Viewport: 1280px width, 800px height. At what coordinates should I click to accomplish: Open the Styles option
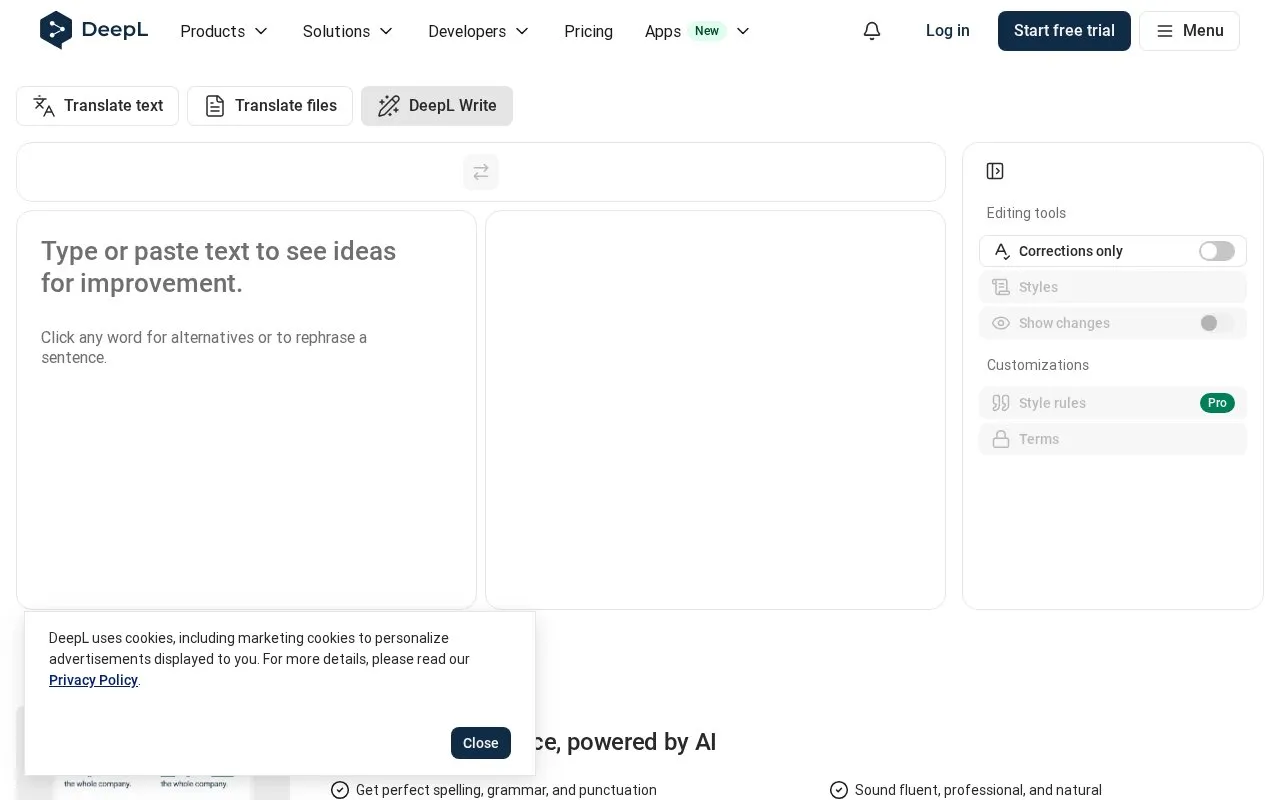pos(1113,287)
